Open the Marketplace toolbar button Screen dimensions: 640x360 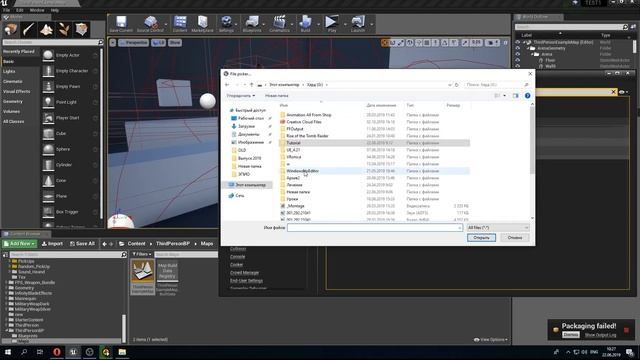coord(202,24)
